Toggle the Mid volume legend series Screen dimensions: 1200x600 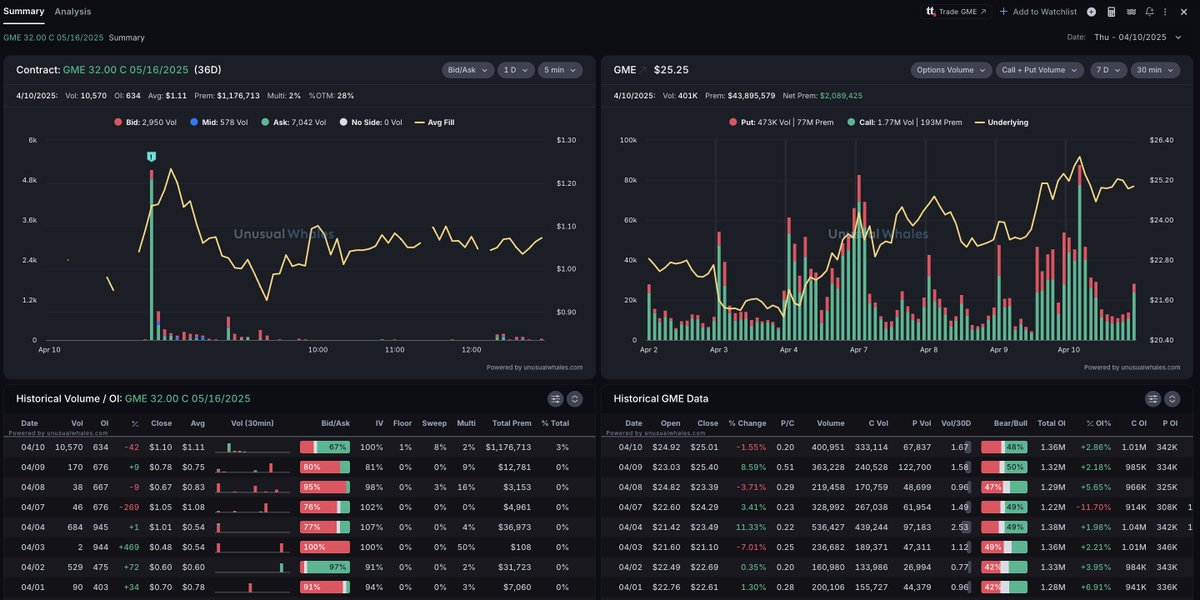click(x=218, y=122)
